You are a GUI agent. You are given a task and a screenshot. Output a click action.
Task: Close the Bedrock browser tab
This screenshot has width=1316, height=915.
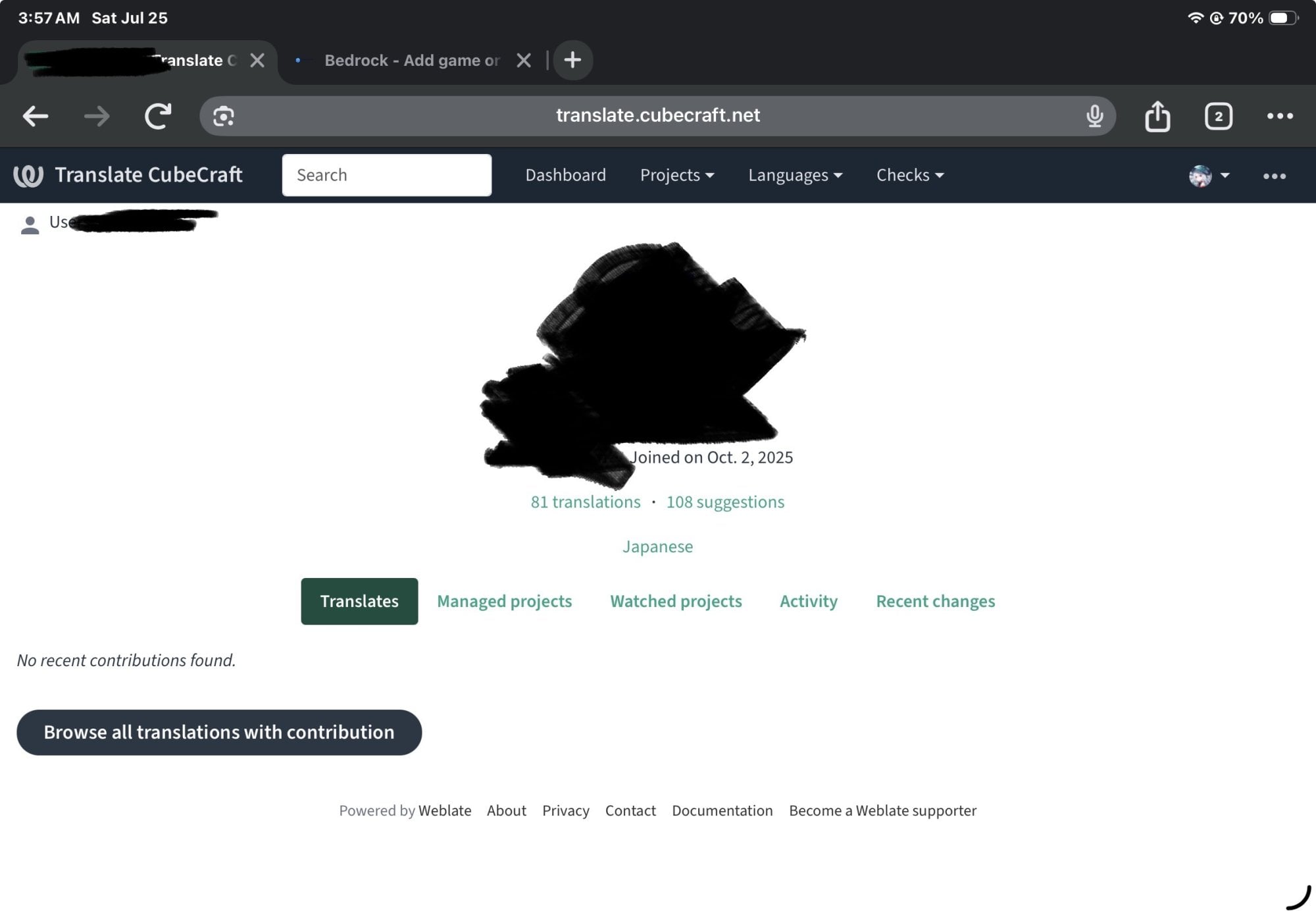click(524, 61)
